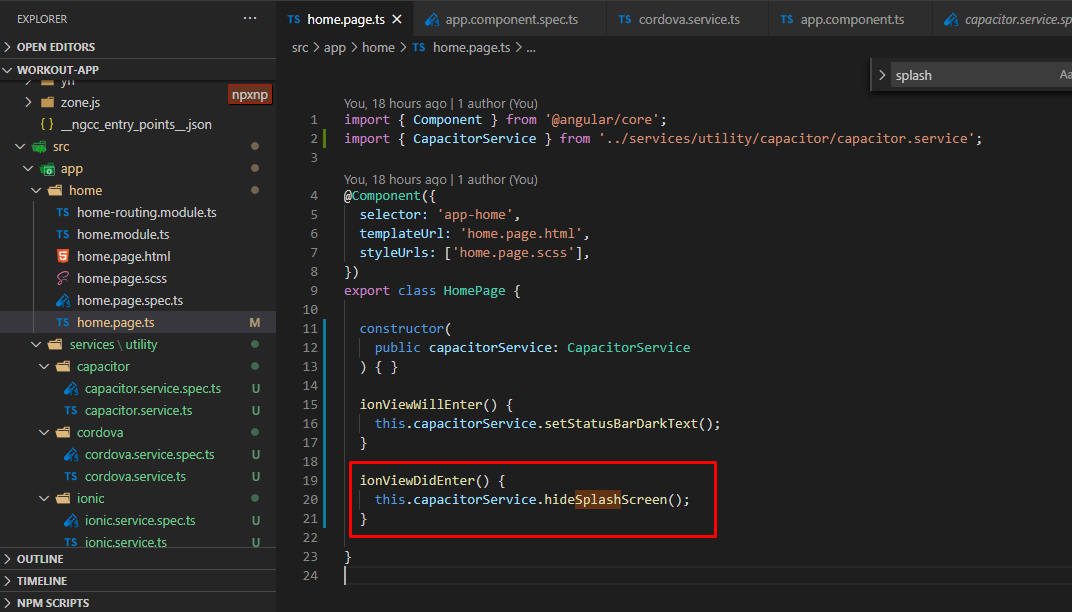Click the test flask icon of home.page.spec.ts
Screen dimensions: 1072x612
pyautogui.click(x=63, y=300)
